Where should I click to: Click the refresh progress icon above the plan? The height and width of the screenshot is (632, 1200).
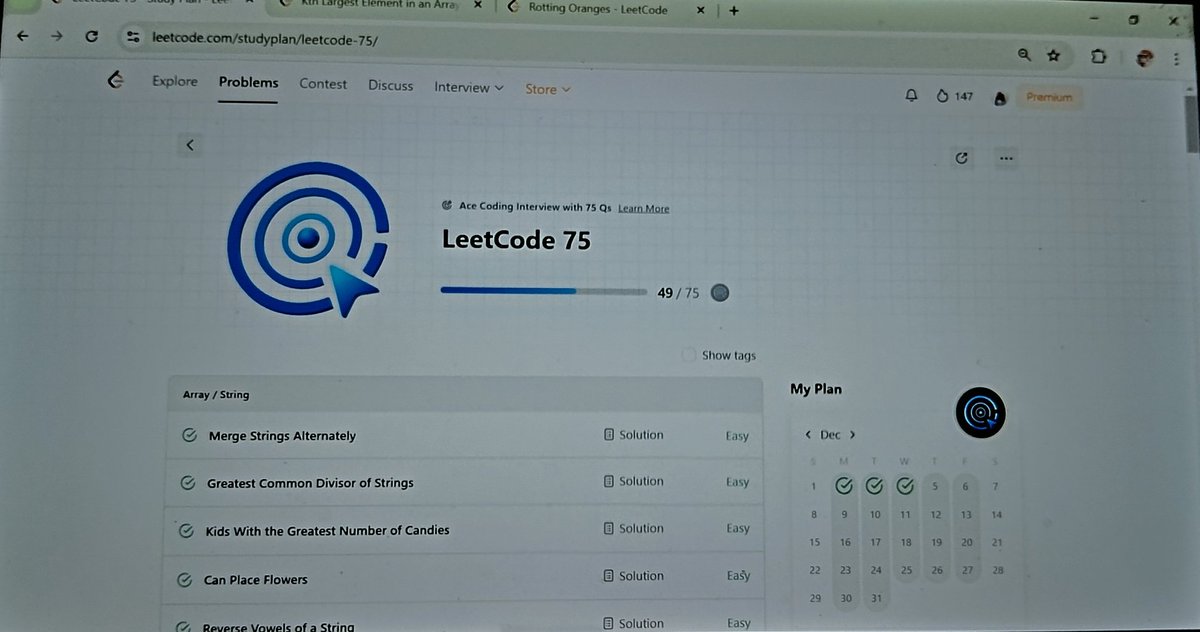(962, 157)
